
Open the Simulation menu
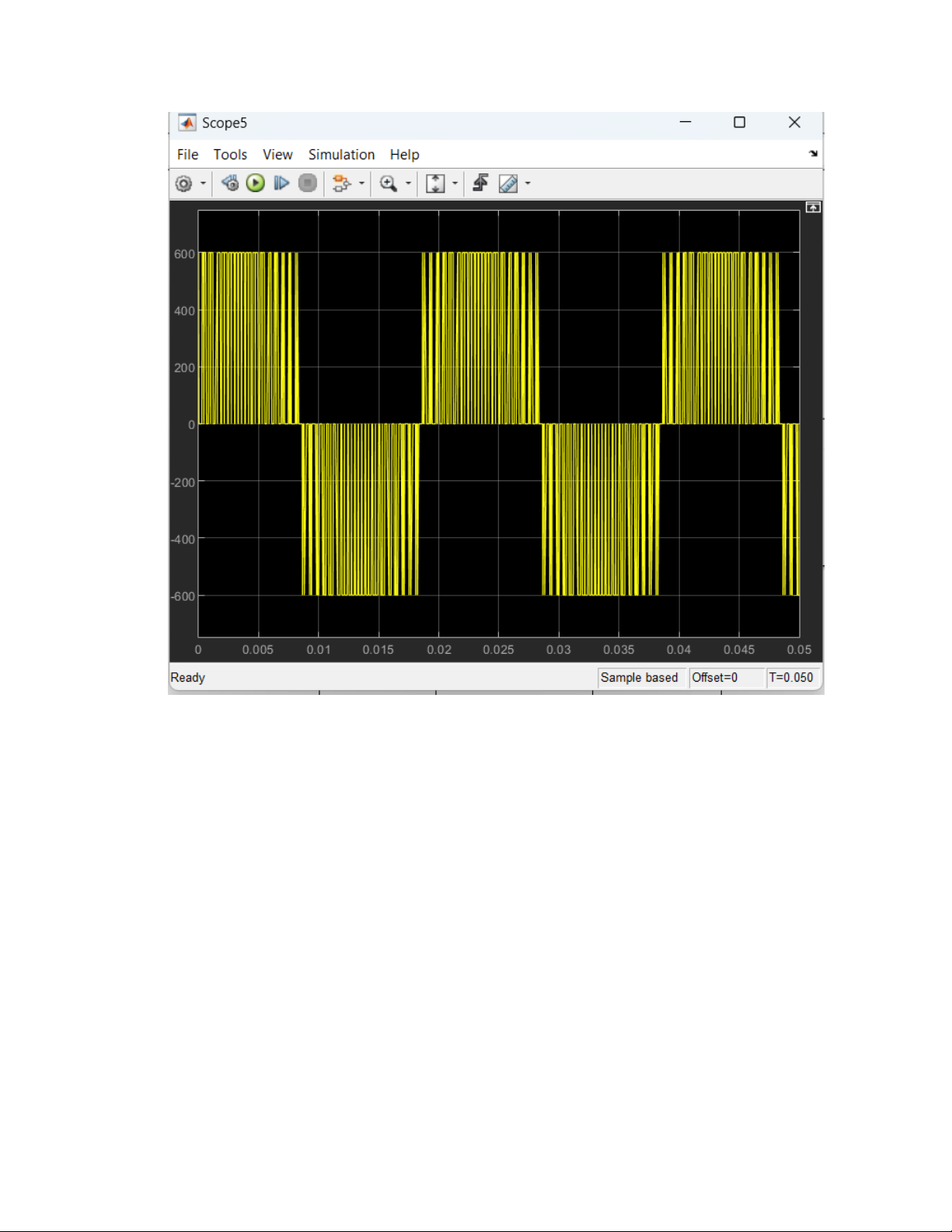pos(341,155)
